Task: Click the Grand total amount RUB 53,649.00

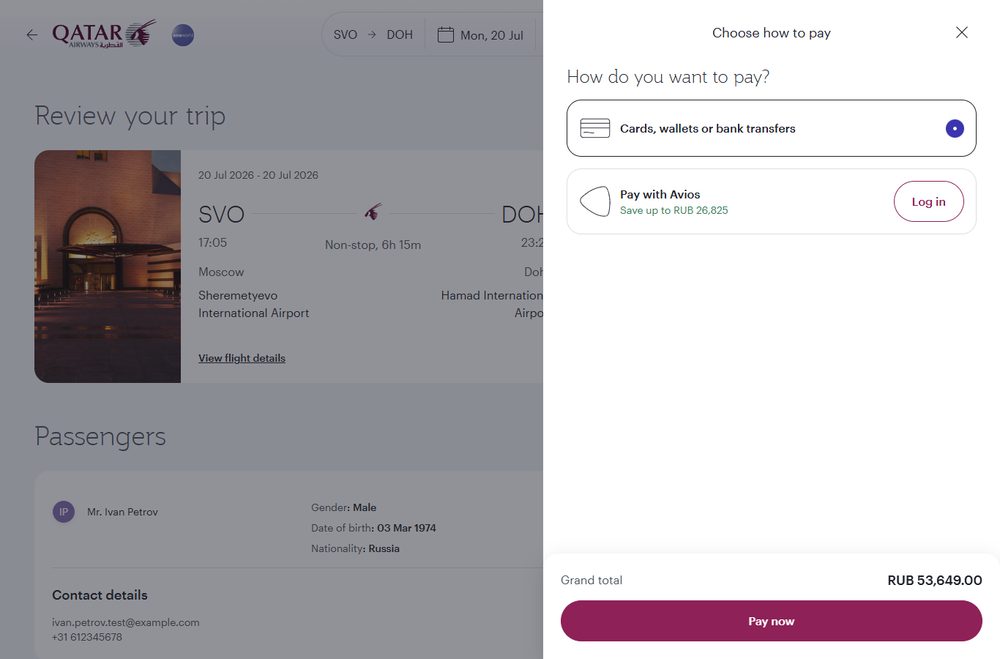Action: 934,580
